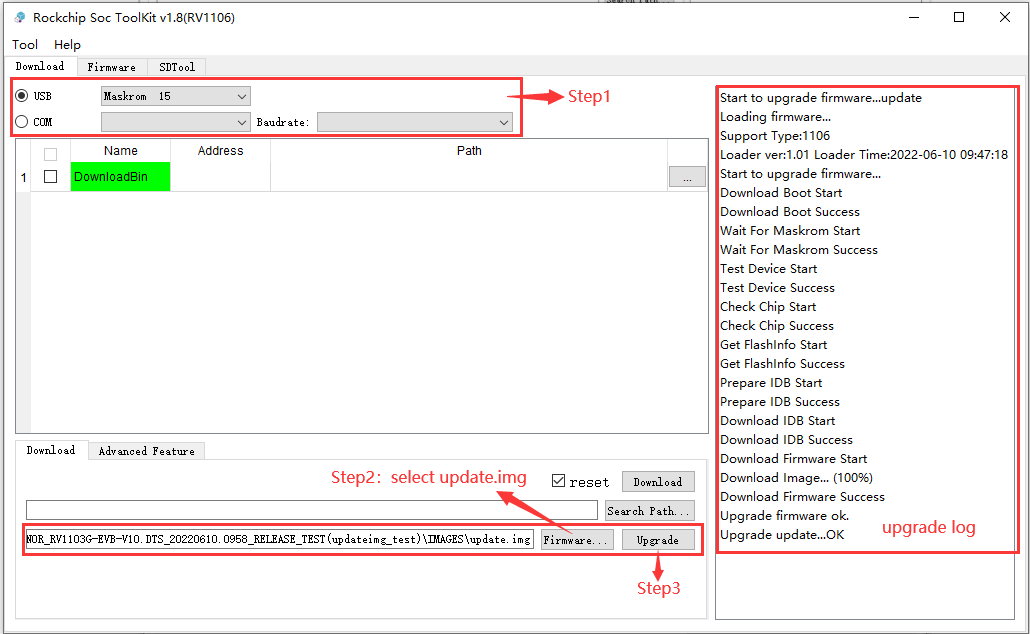Click the Rockchip app icon in title bar
The width and height of the screenshot is (1030, 634).
(x=19, y=17)
